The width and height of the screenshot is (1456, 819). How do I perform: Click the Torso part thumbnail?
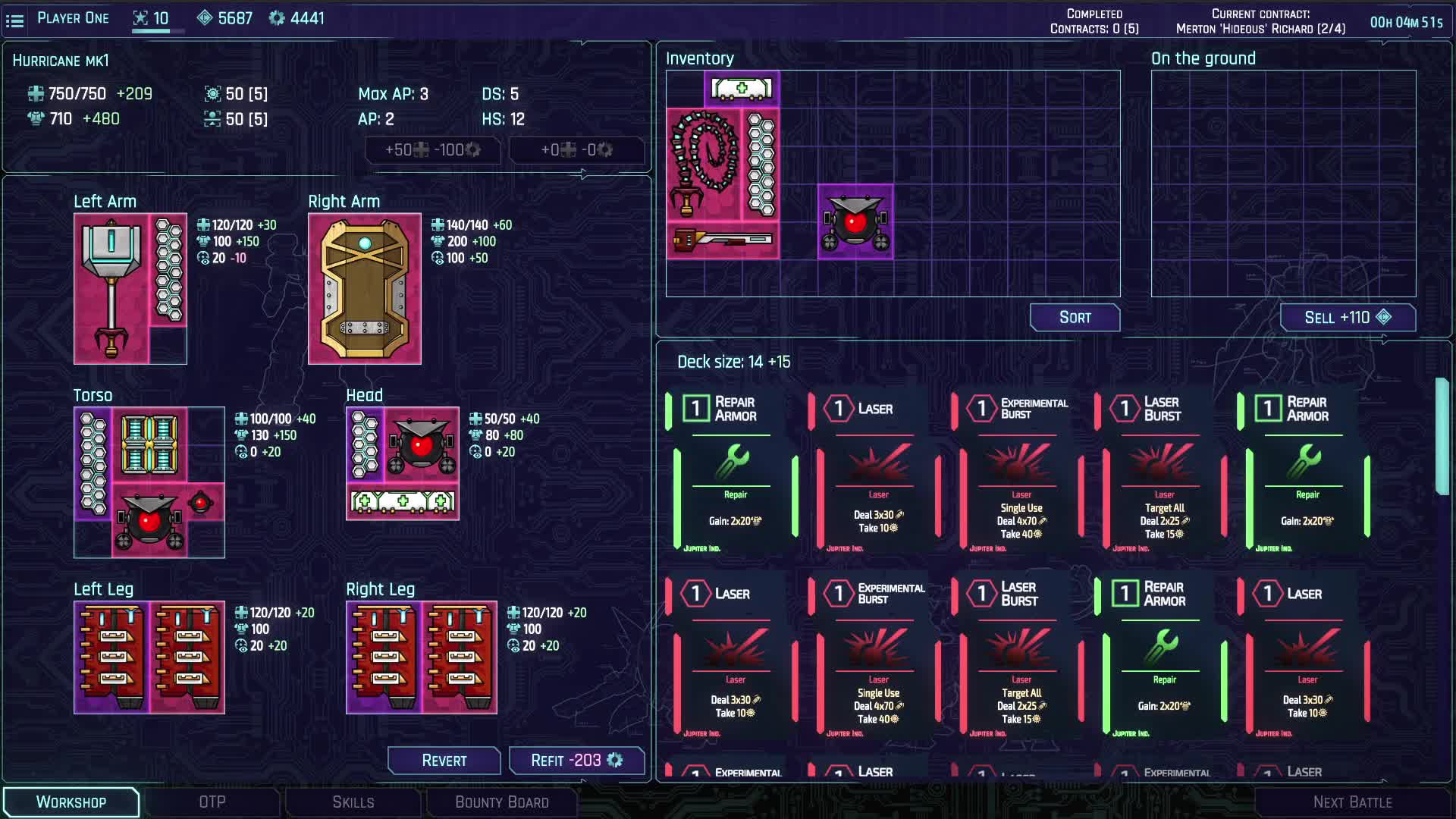click(x=149, y=483)
